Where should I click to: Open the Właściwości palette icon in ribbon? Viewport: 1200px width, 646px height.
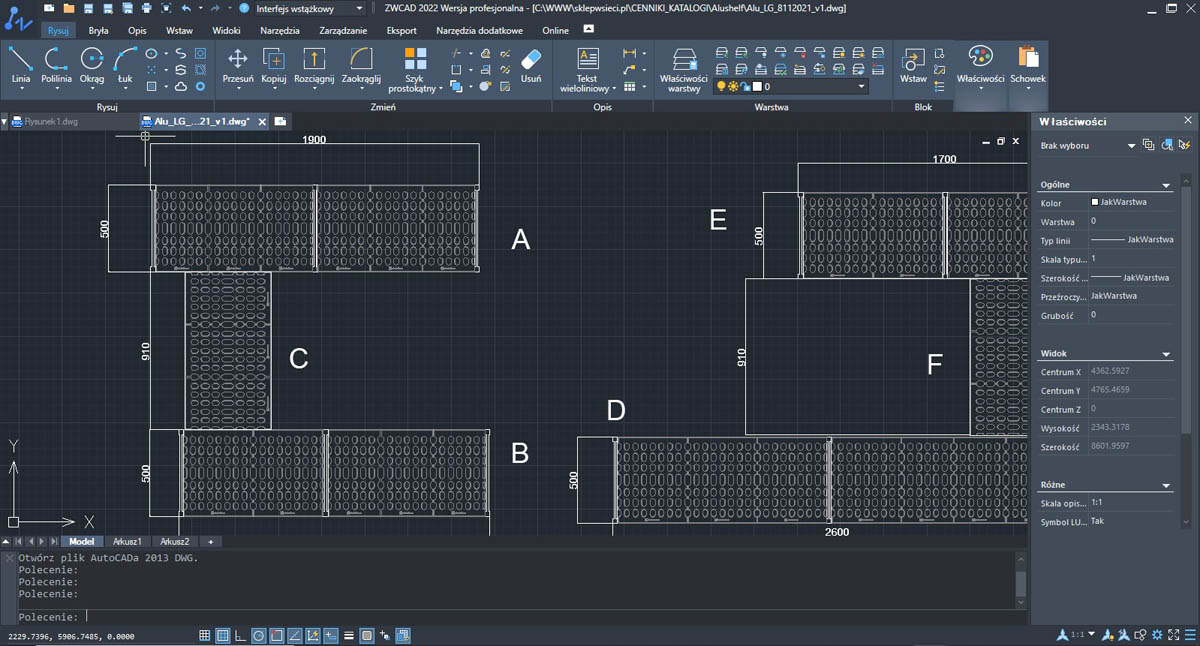[980, 65]
